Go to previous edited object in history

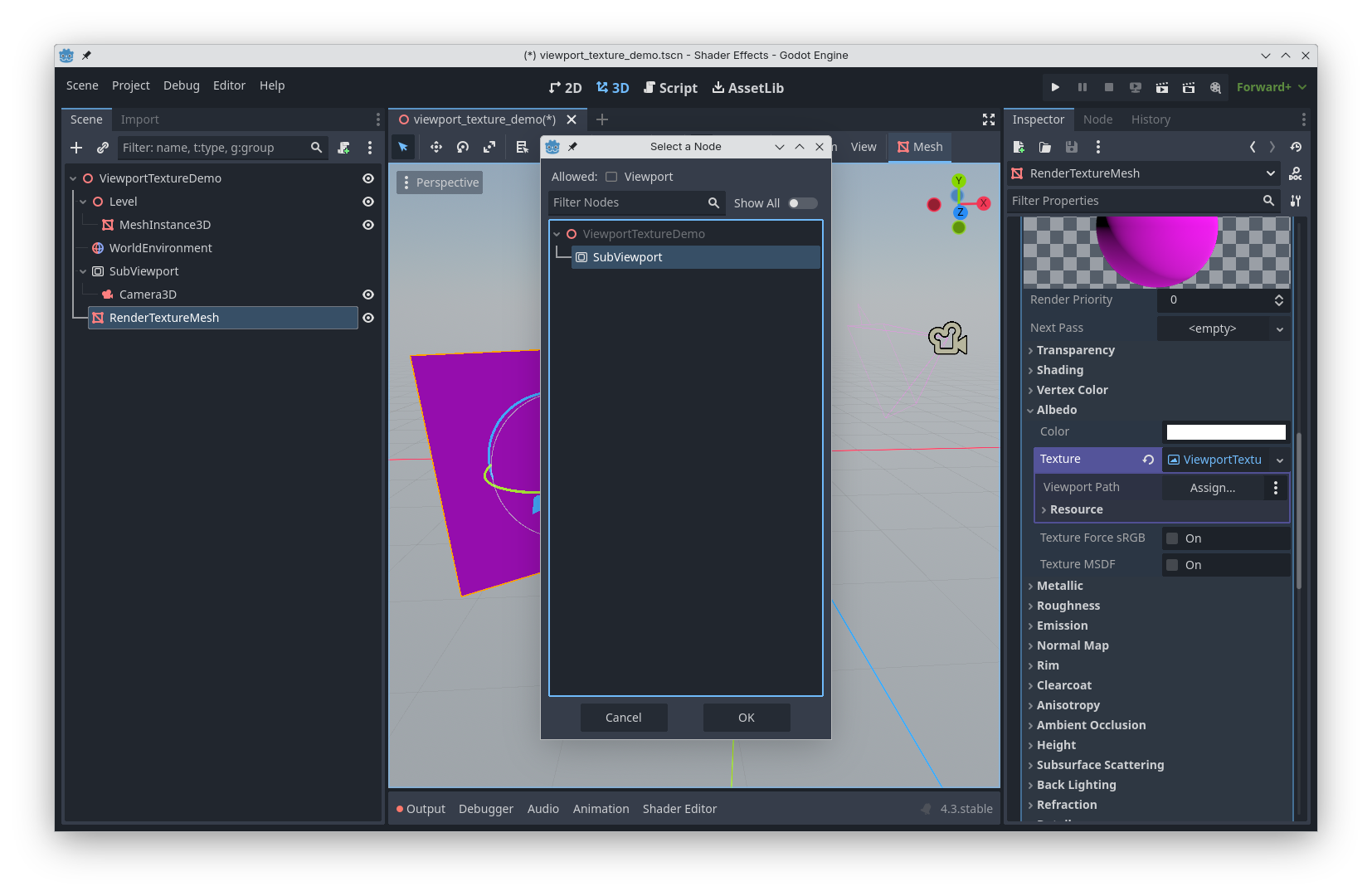[x=1253, y=147]
